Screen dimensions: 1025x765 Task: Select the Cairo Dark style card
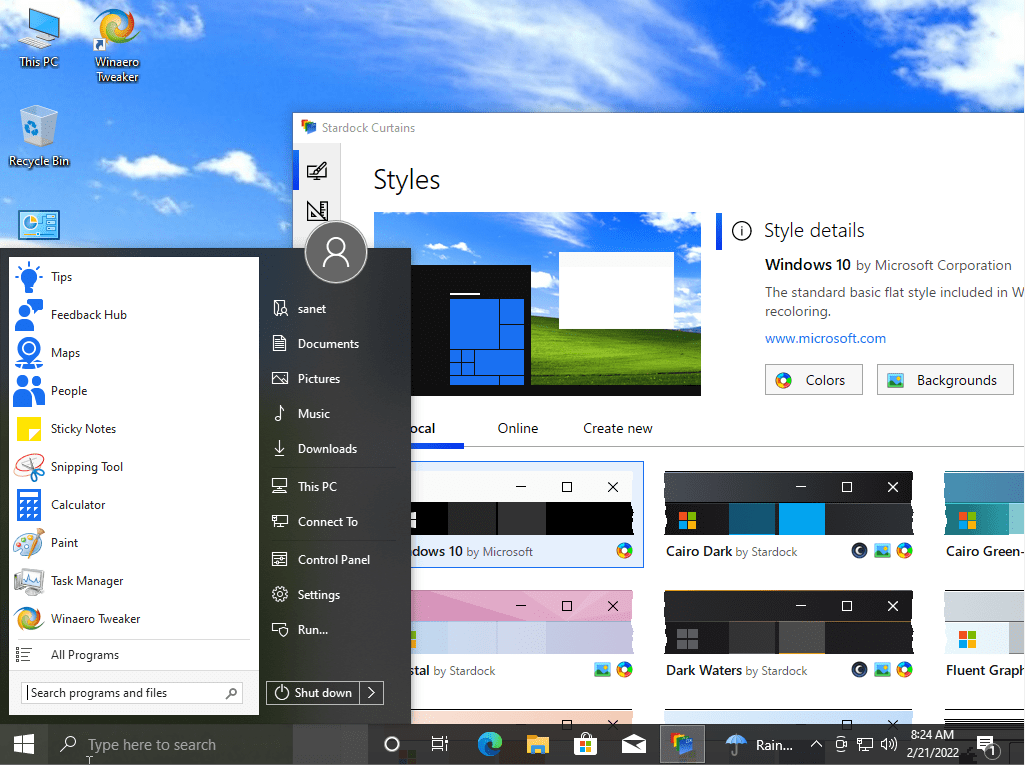[x=788, y=515]
